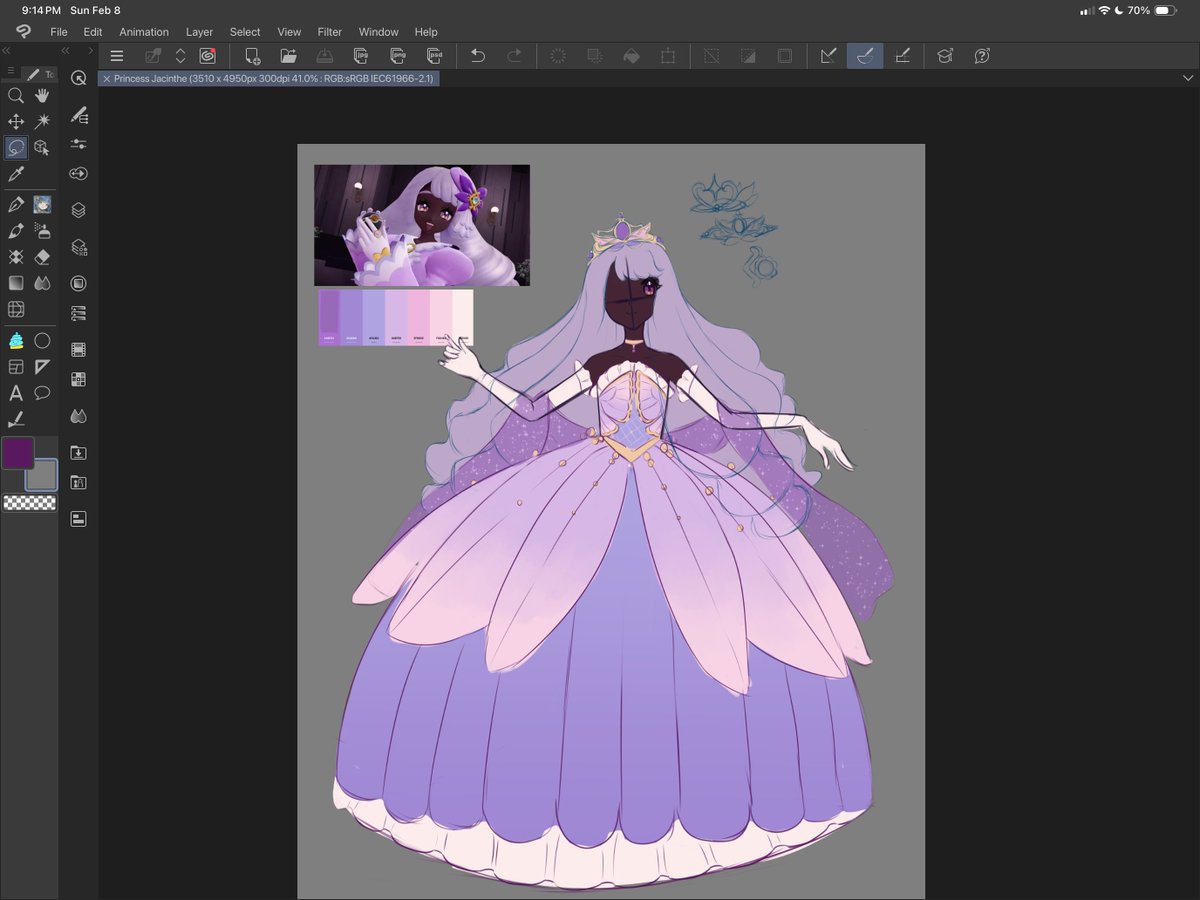Open Clip Studio Support graduation-cap icon

point(945,56)
